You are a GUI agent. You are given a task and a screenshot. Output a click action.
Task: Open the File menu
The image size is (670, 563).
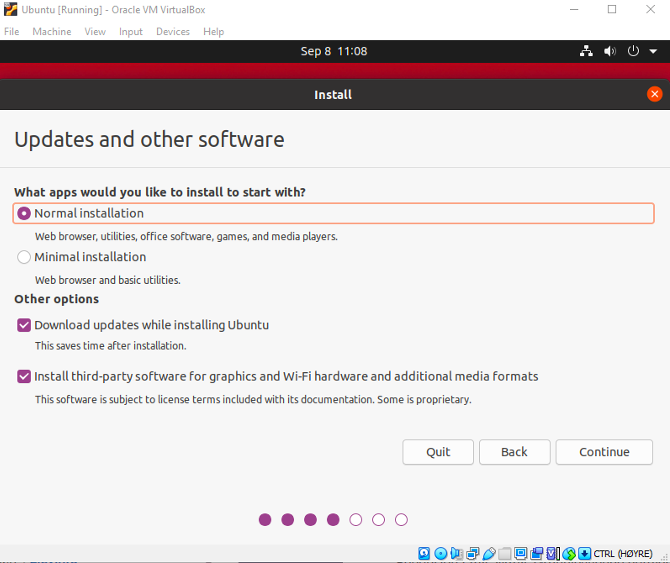(x=12, y=32)
